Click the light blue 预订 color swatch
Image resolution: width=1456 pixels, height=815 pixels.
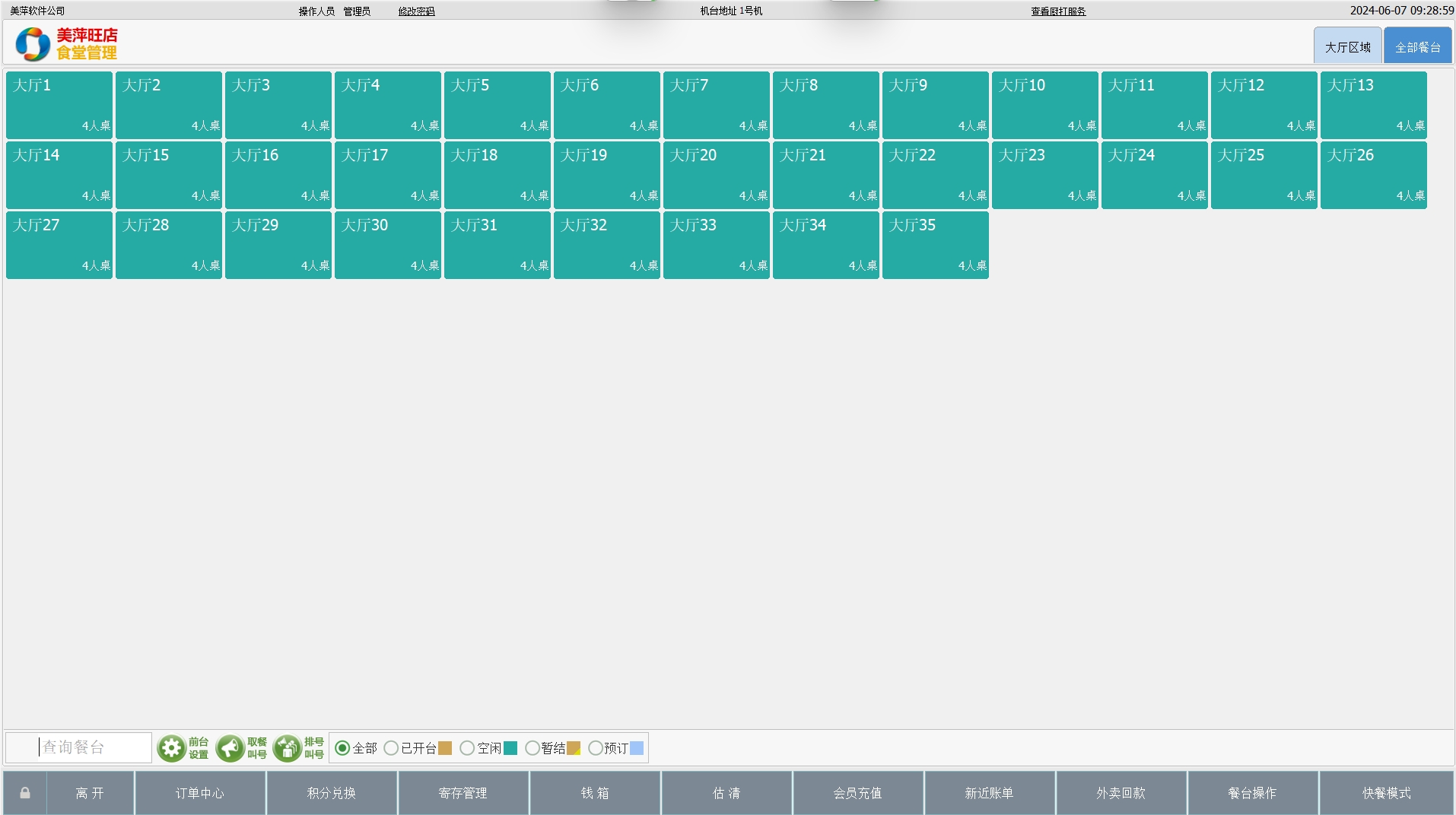[637, 748]
